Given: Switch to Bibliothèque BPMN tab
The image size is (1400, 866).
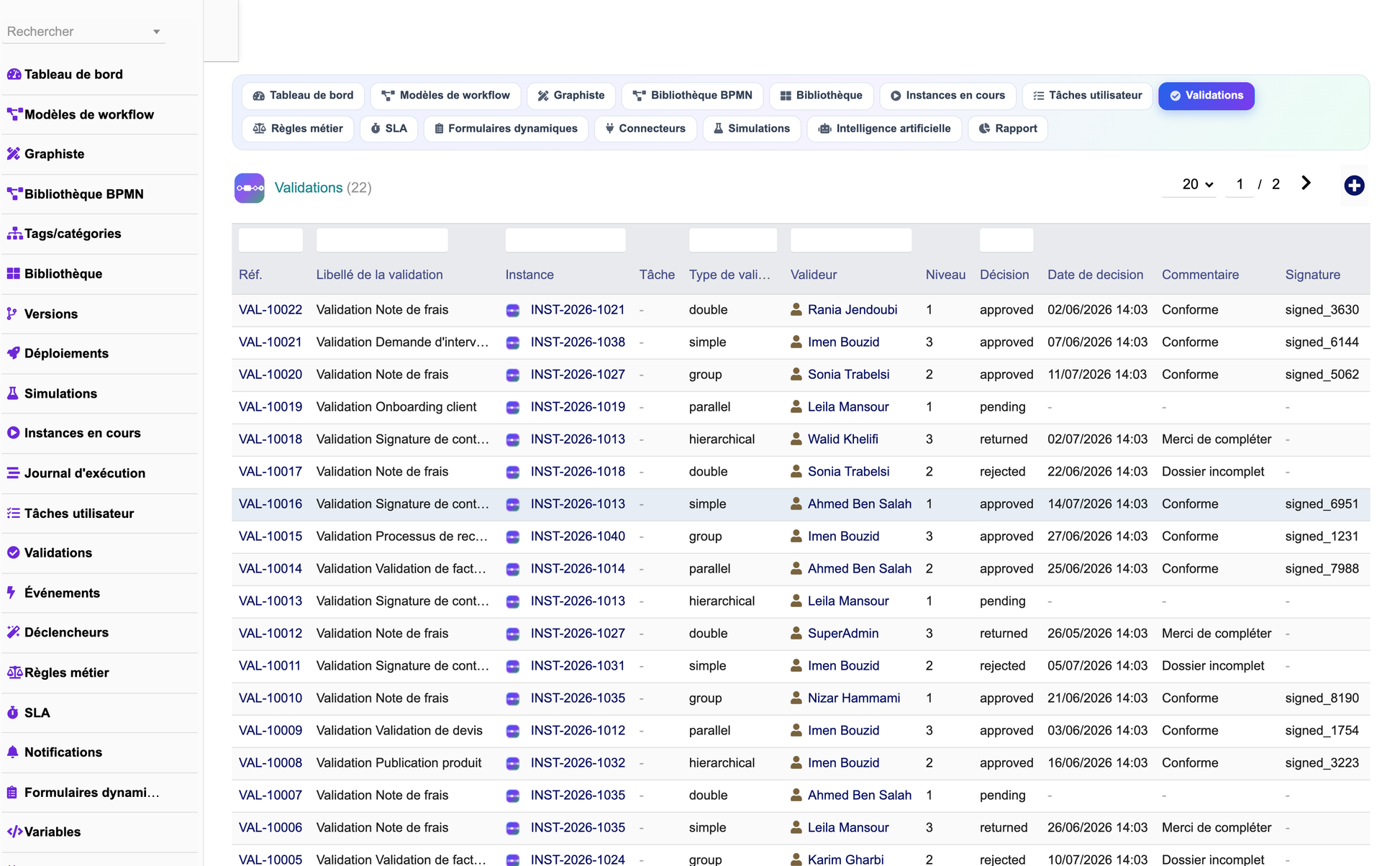Looking at the screenshot, I should point(692,96).
